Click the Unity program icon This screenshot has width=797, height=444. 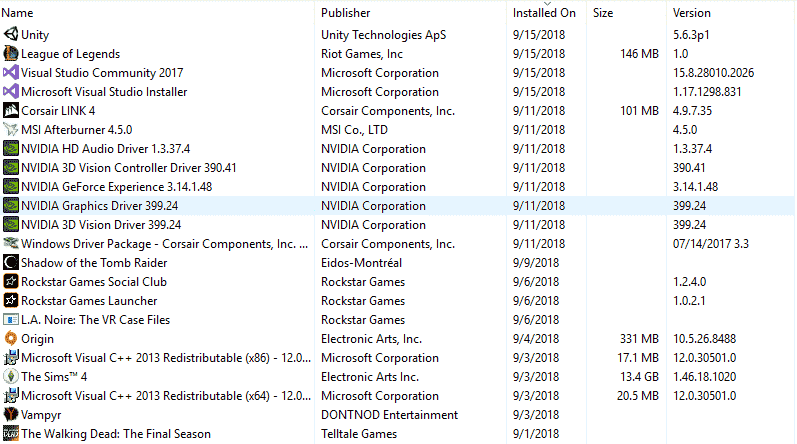coord(11,34)
